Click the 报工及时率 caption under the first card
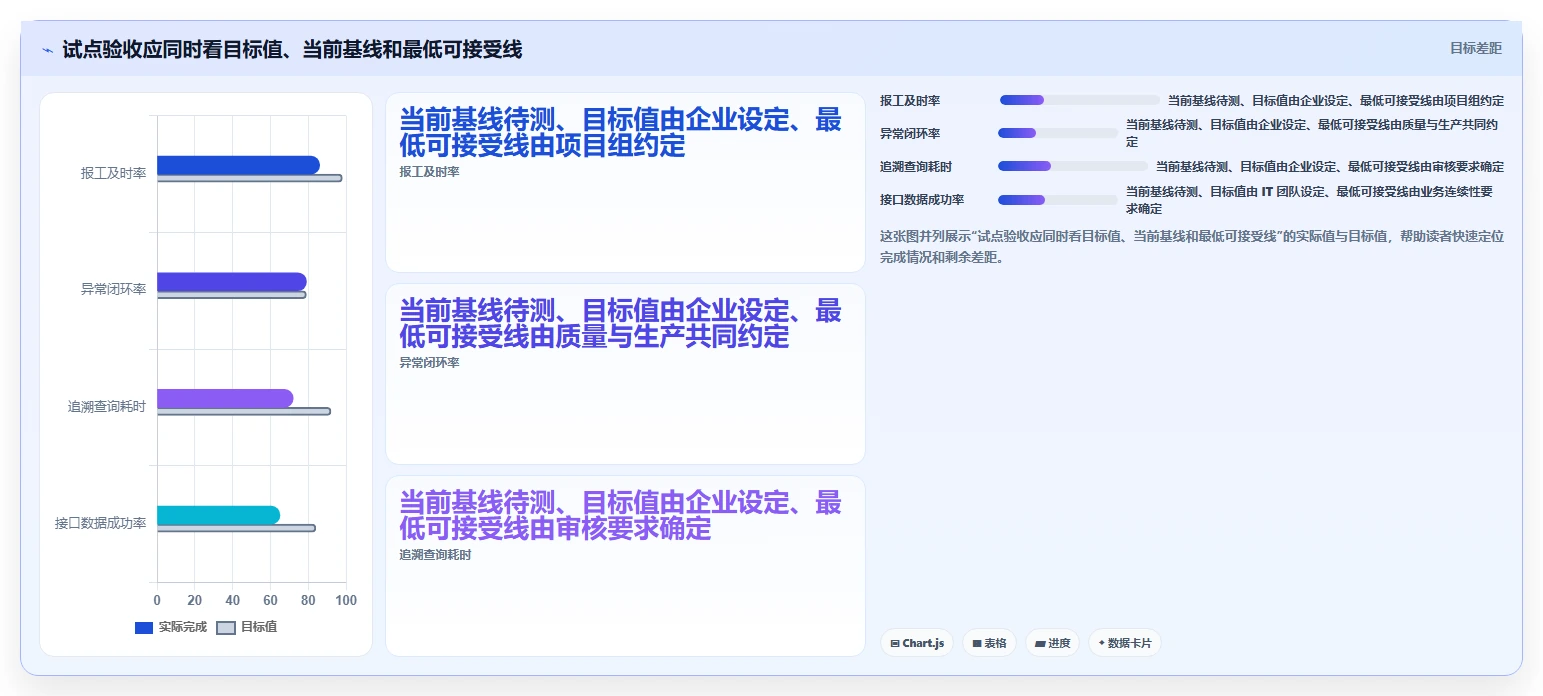Screen dimensions: 1543x696 point(429,172)
